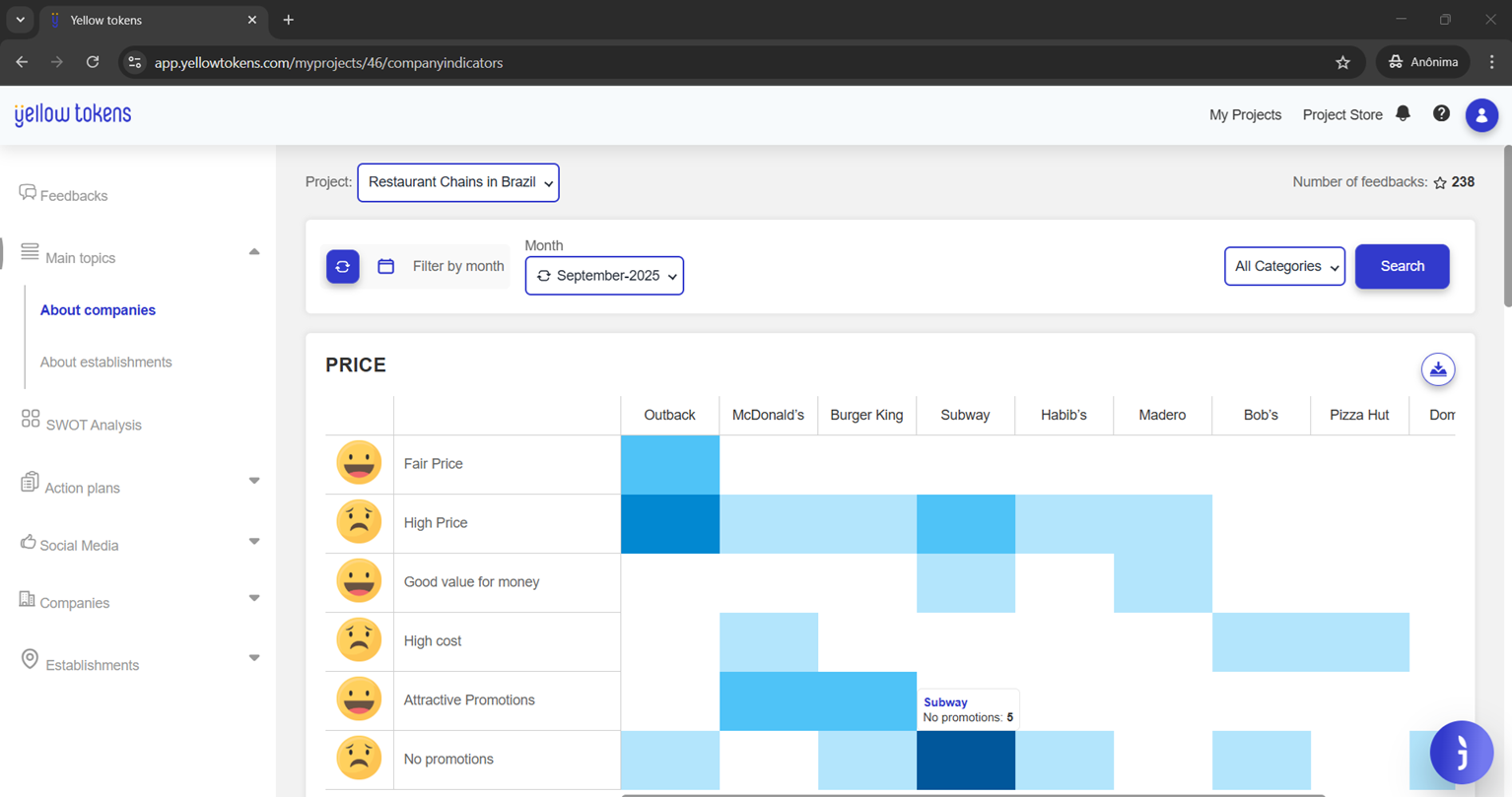Viewport: 1512px width, 797px height.
Task: Open the floating chat assistant button
Action: pos(1462,753)
